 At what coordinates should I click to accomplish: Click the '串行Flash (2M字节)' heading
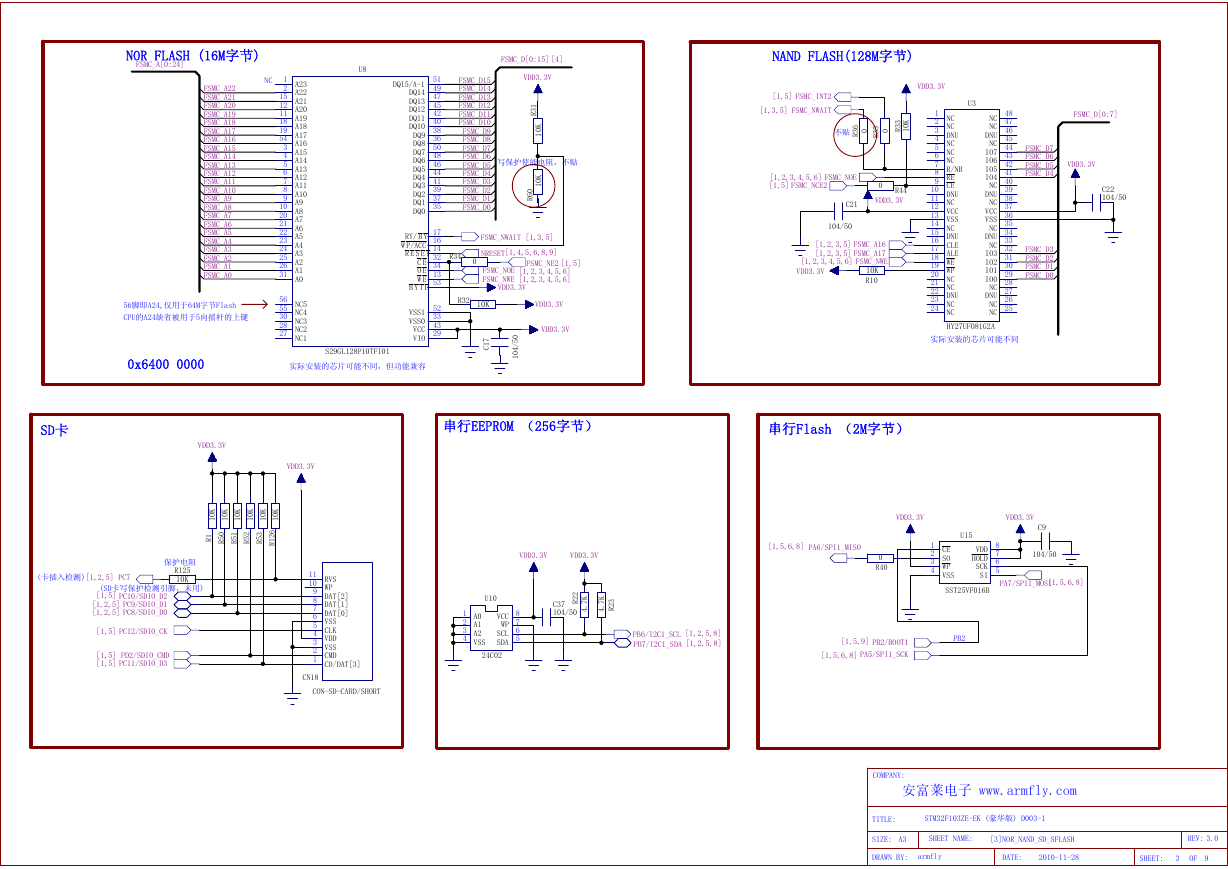pyautogui.click(x=836, y=429)
